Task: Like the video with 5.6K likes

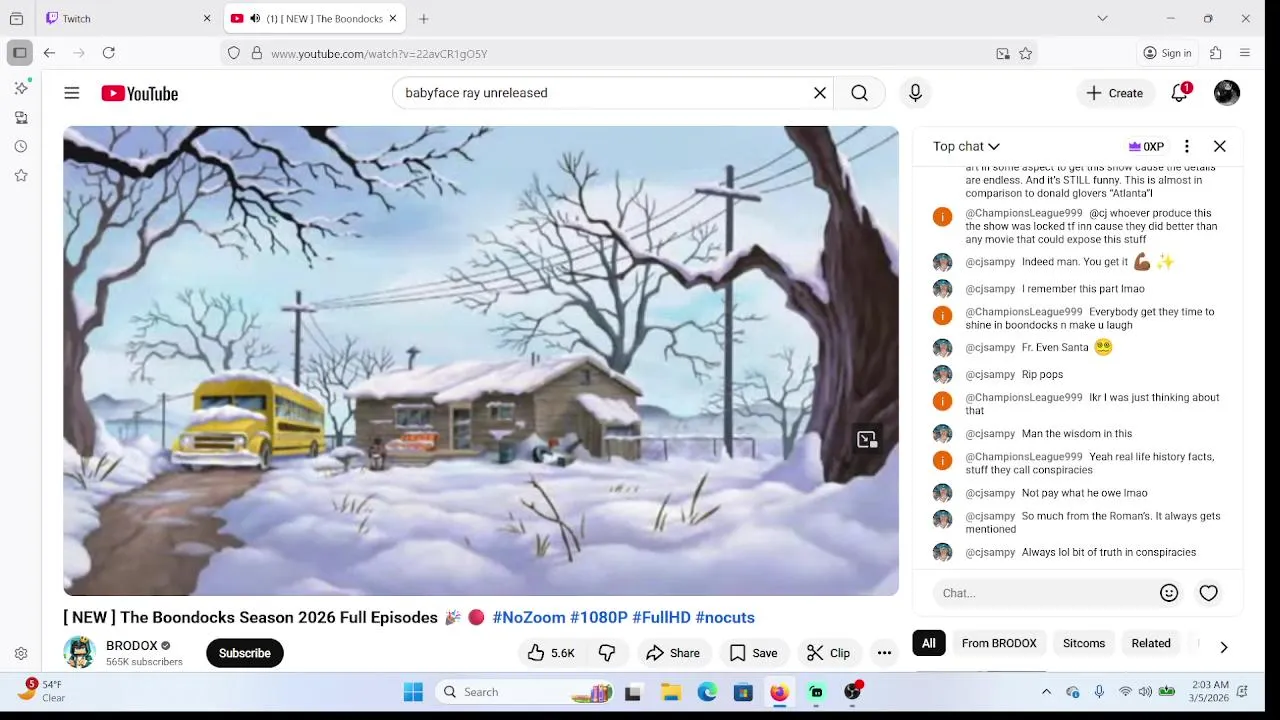Action: click(550, 653)
